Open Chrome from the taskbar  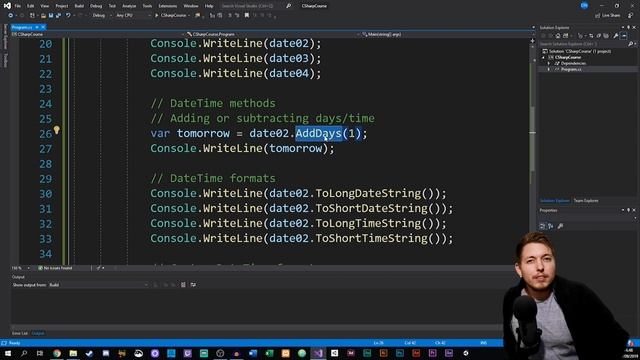(x=57, y=353)
